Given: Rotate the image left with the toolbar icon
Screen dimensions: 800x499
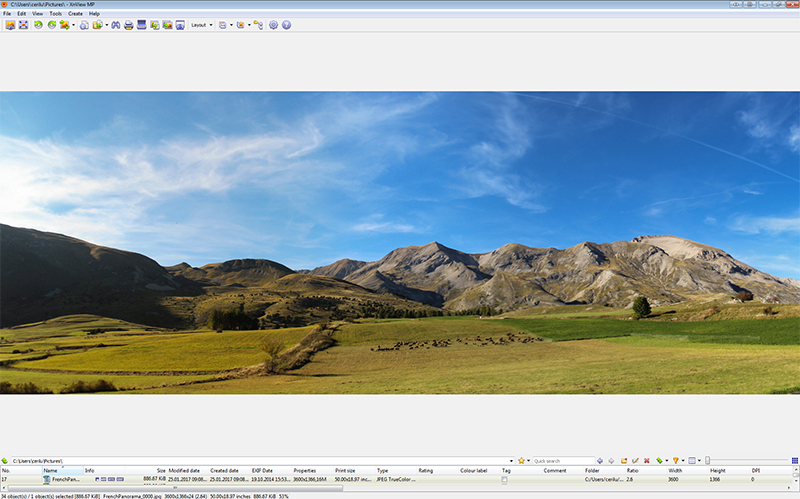Looking at the screenshot, I should point(37,24).
